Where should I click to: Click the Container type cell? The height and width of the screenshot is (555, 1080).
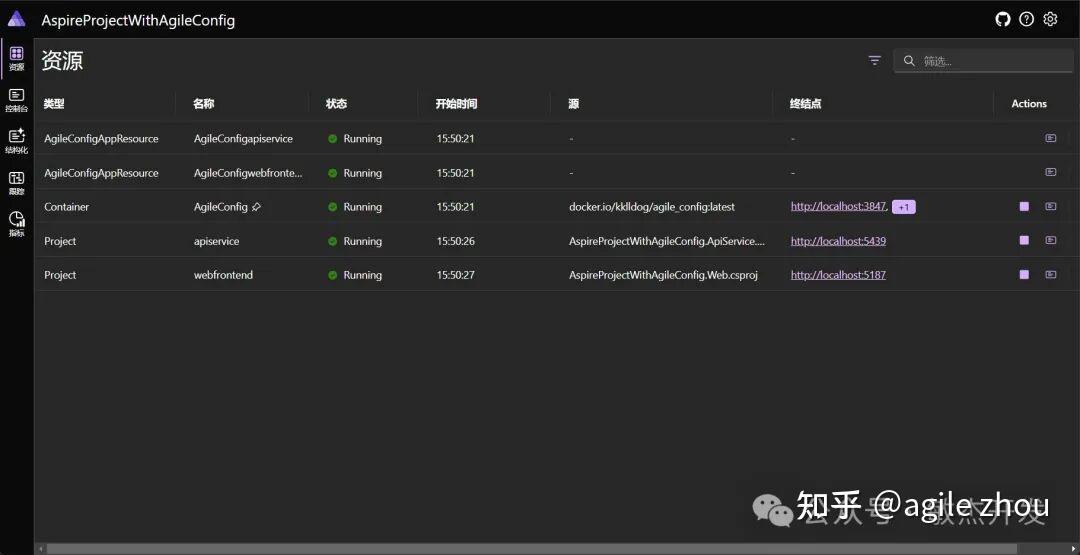(x=67, y=207)
